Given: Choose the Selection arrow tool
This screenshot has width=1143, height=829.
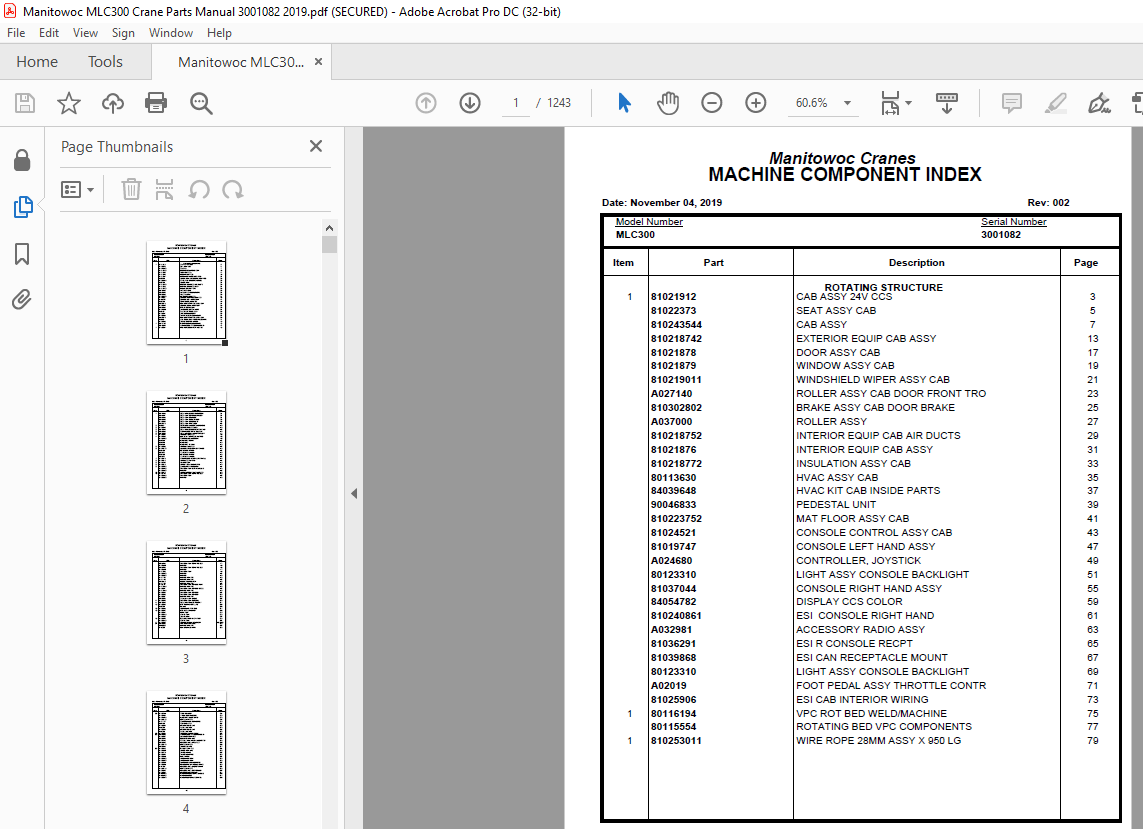Looking at the screenshot, I should point(624,103).
